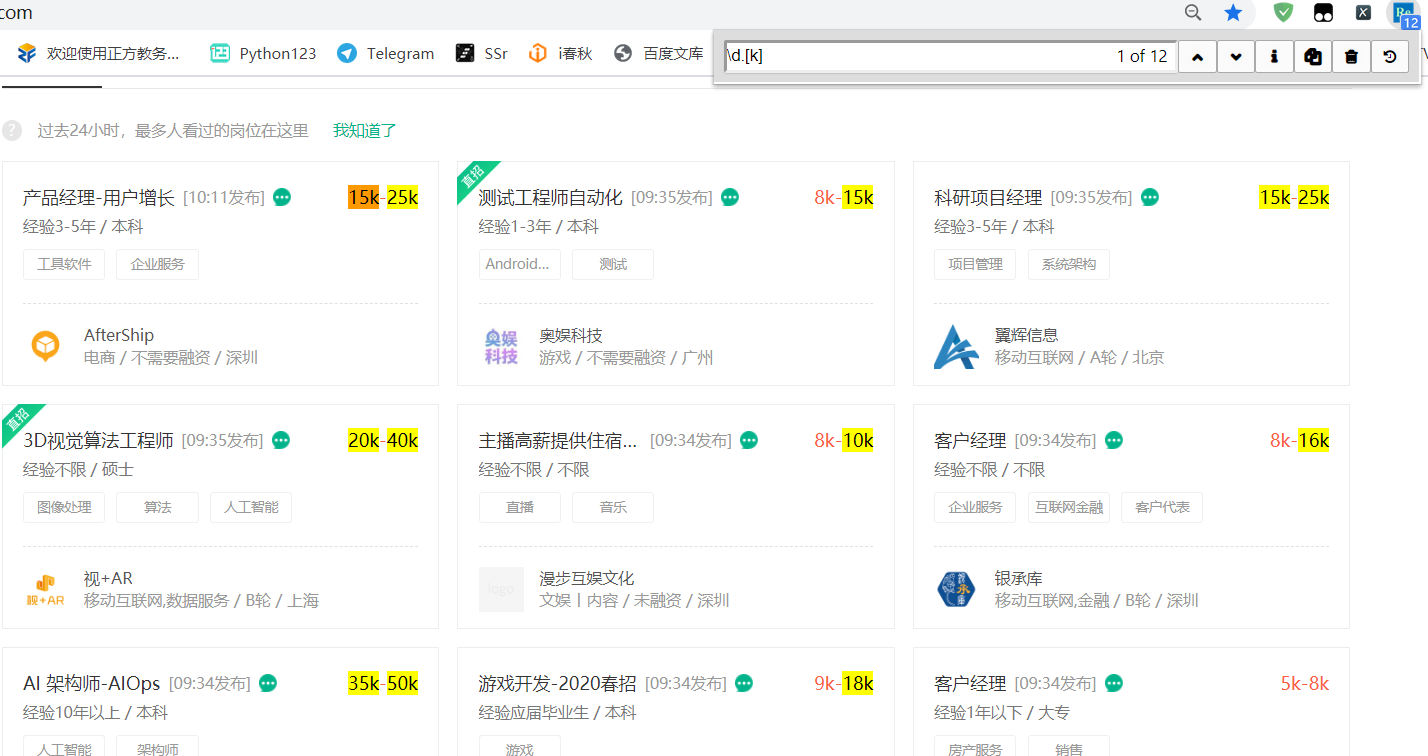Image resolution: width=1428 pixels, height=756 pixels.
Task: Click the green shield extension icon
Action: point(1283,13)
